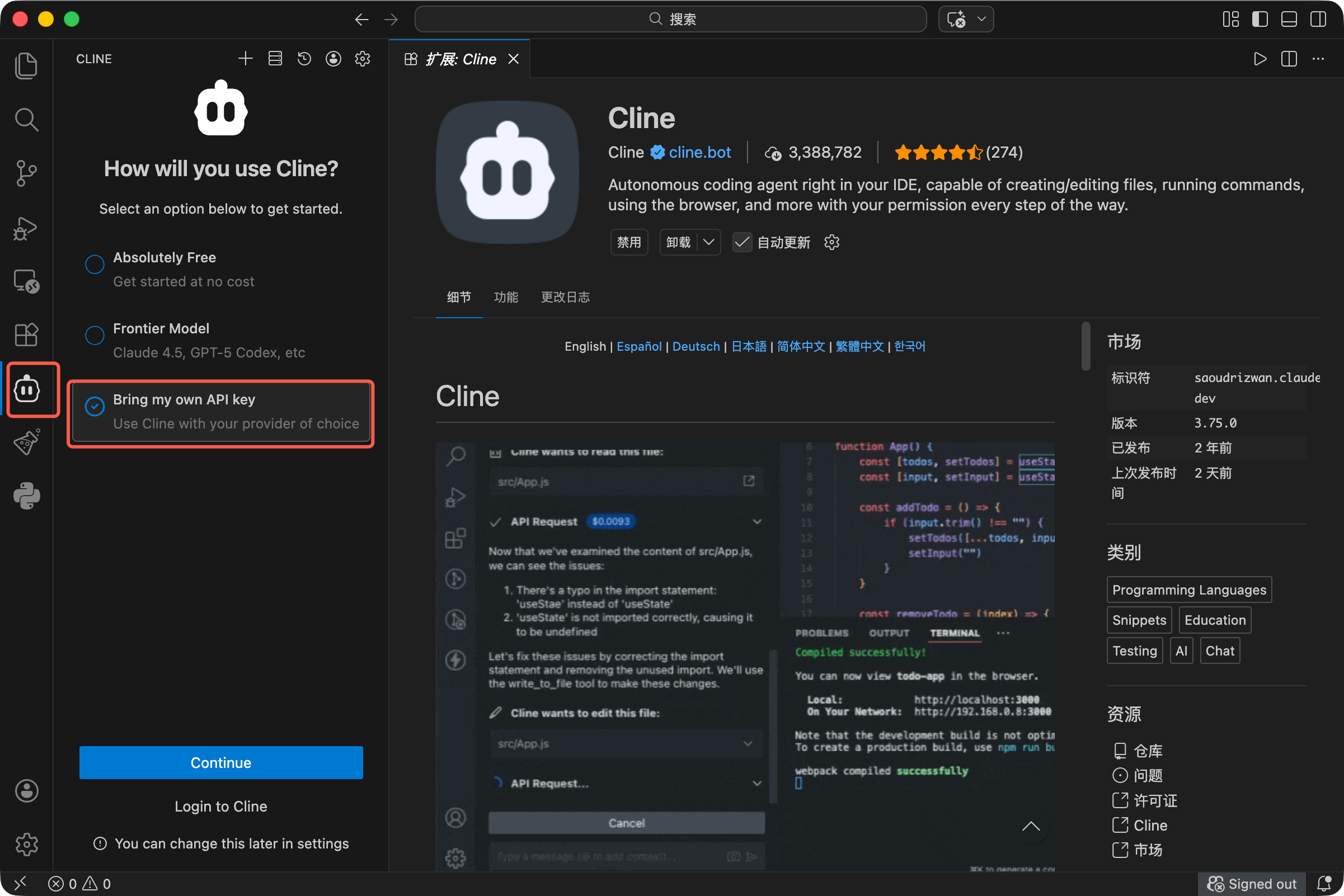Open Run and Debug view
The image size is (1344, 896).
pos(26,228)
